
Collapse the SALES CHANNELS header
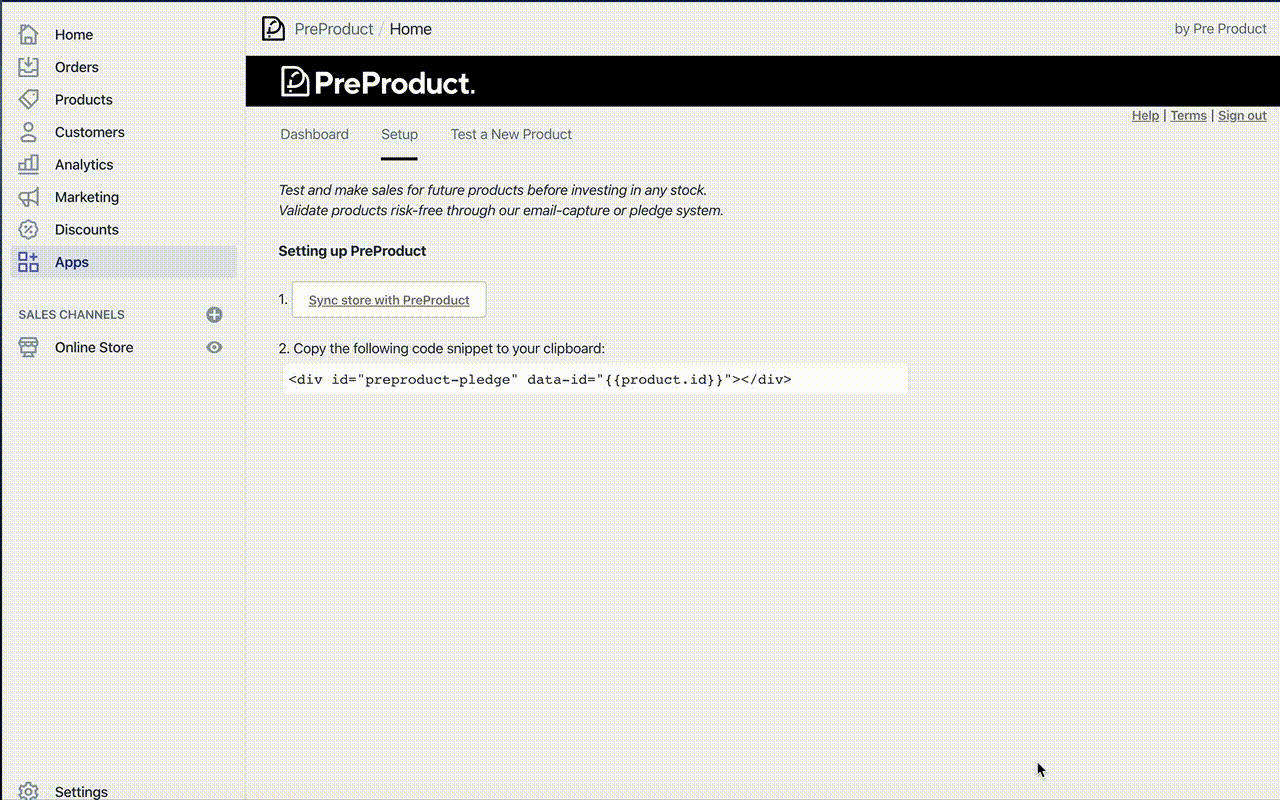(x=71, y=314)
